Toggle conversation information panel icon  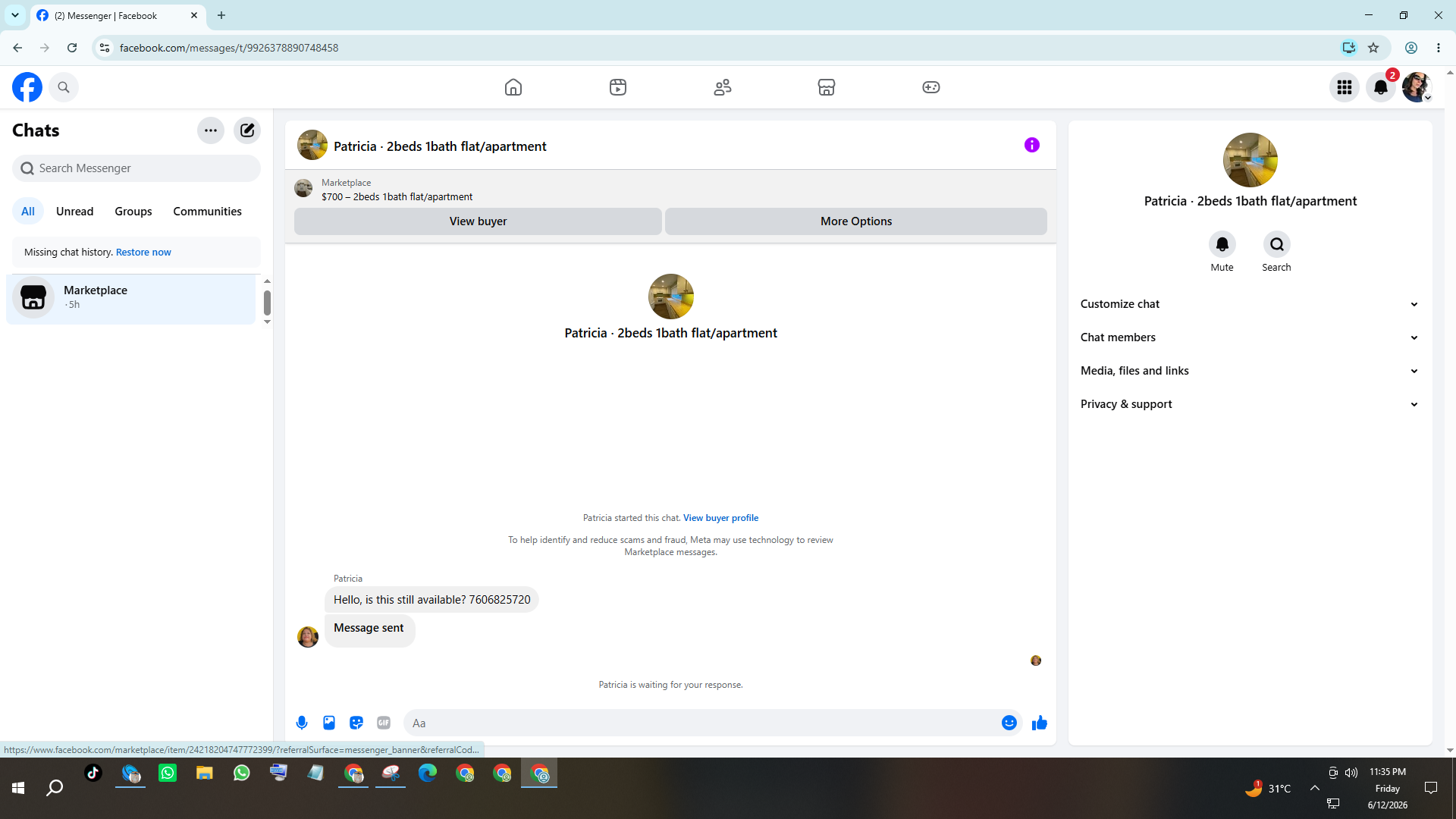click(x=1032, y=145)
